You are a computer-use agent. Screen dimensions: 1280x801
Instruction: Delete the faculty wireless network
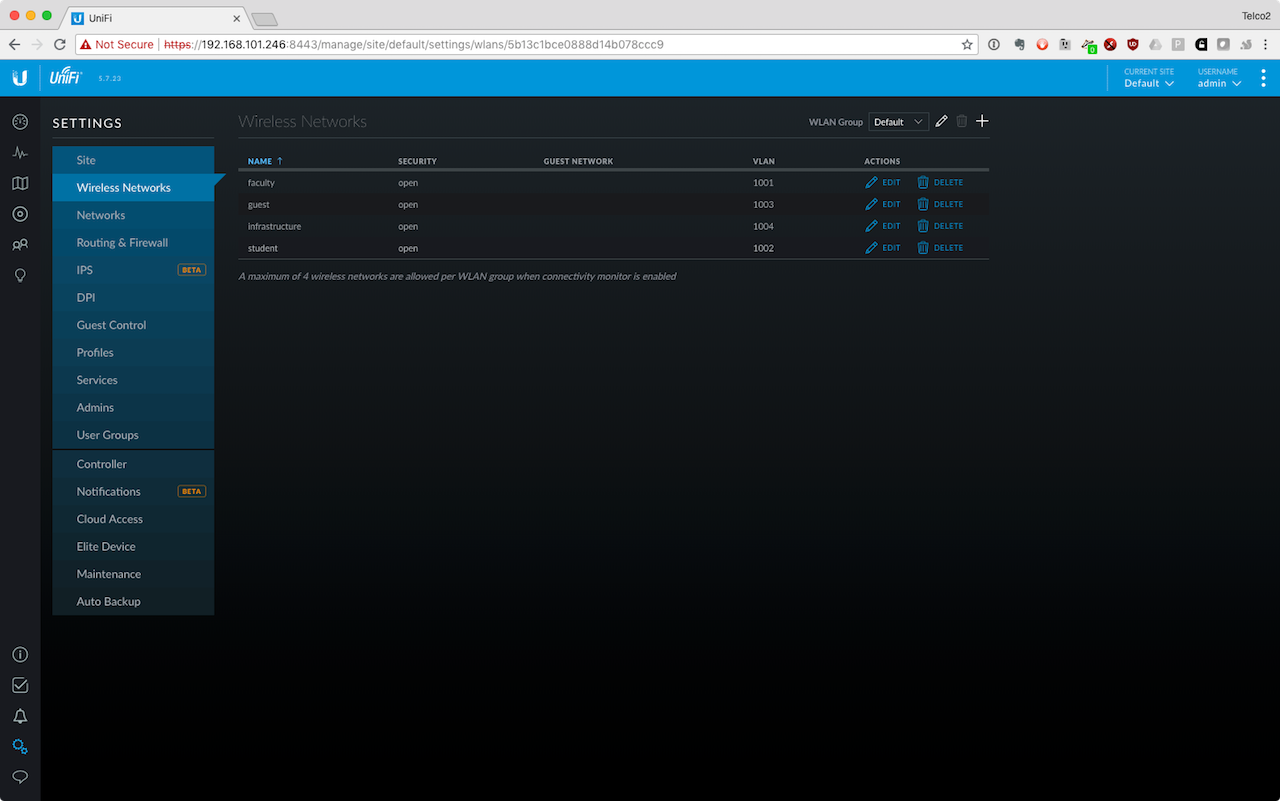coord(940,183)
